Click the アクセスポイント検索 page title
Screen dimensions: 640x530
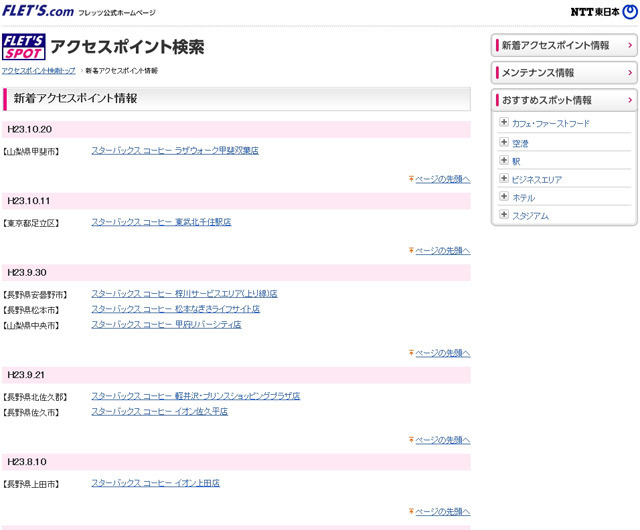pyautogui.click(x=127, y=47)
